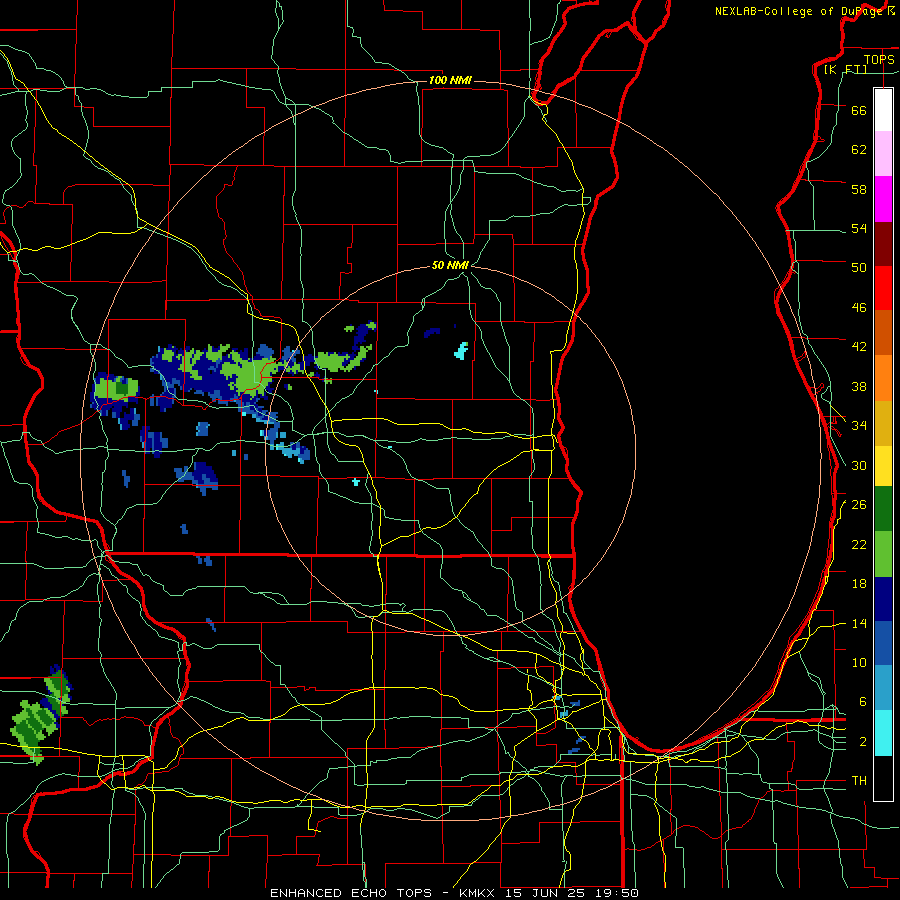Choose the bright yellow legend swatch
The width and height of the screenshot is (900, 900).
point(883,466)
